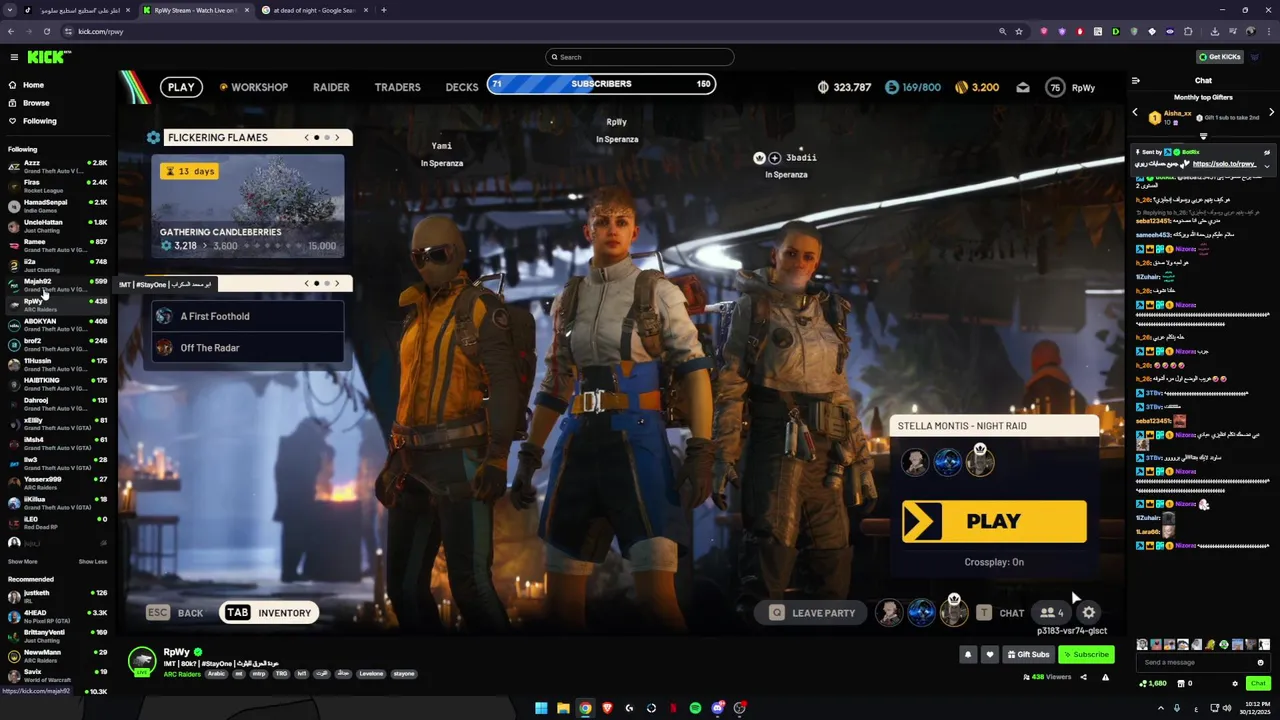Click the Gift Subs button
1280x720 pixels.
(x=1028, y=655)
